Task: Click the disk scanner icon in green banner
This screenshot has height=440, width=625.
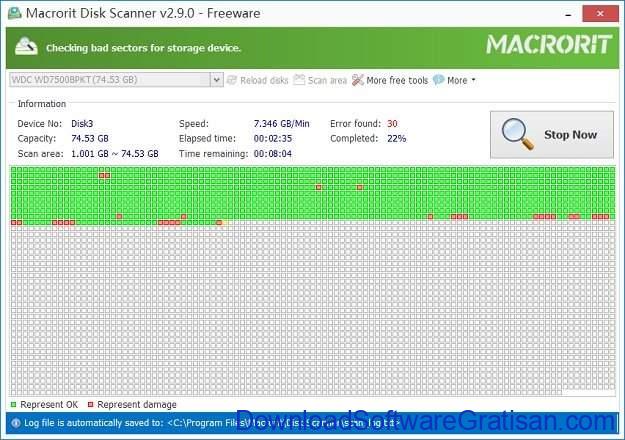Action: pyautogui.click(x=26, y=47)
